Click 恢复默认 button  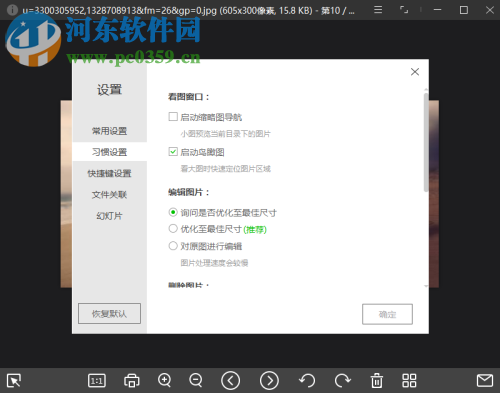point(109,313)
